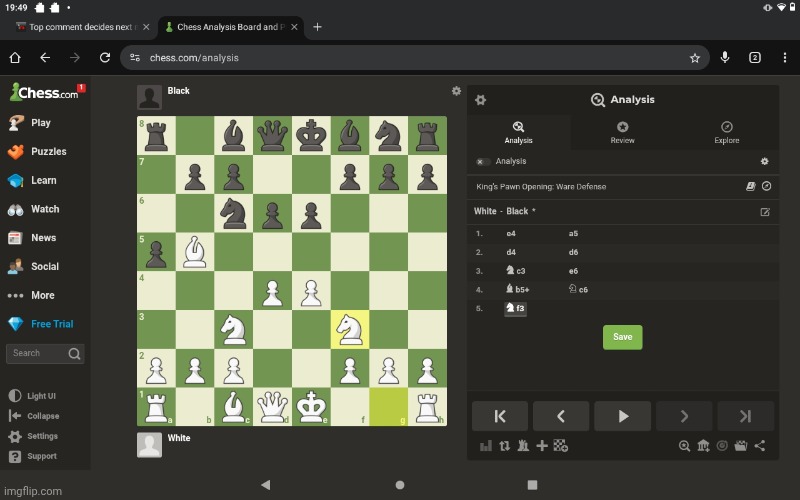800x500 pixels.
Task: Click the black queen on d8
Action: point(272,136)
